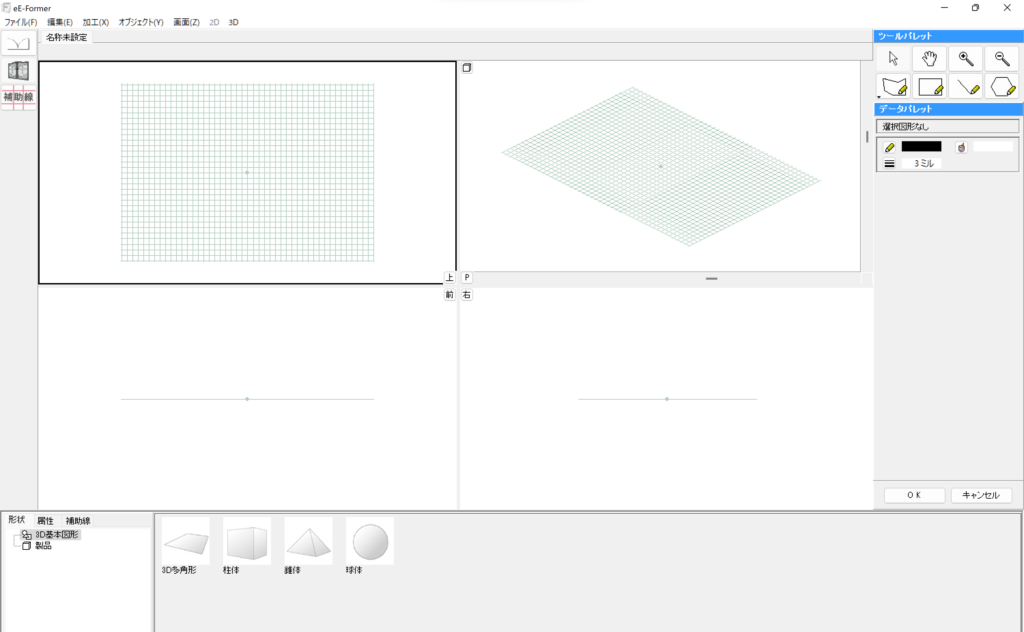Click the 補助線 guide line button
Viewport: 1024px width, 632px height.
18,97
